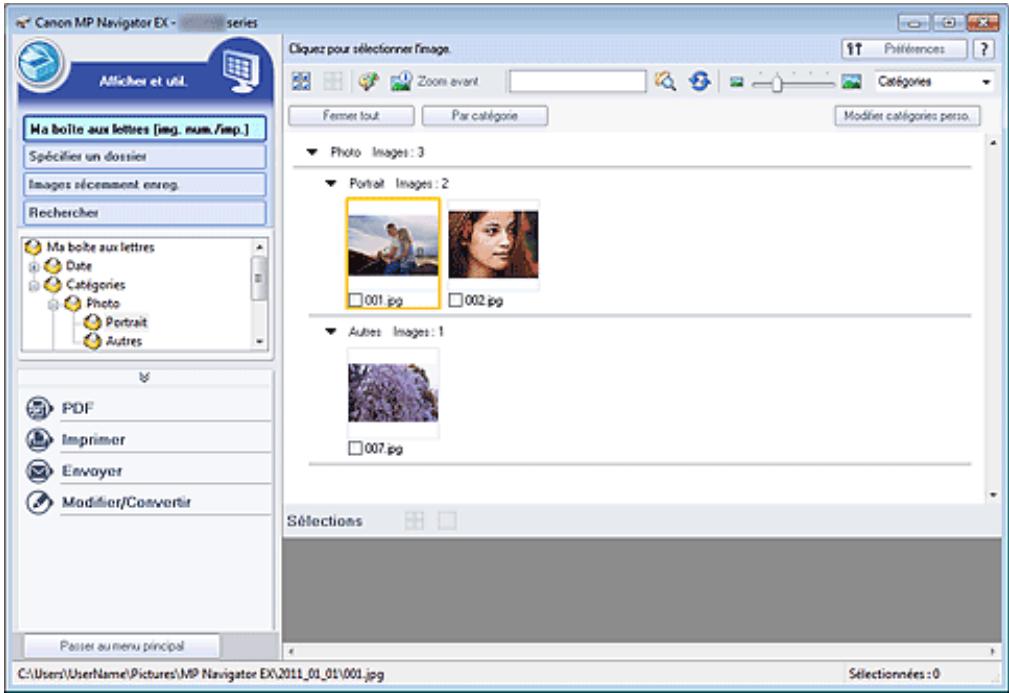Click the large thumbnail size icon

pyautogui.click(x=851, y=81)
